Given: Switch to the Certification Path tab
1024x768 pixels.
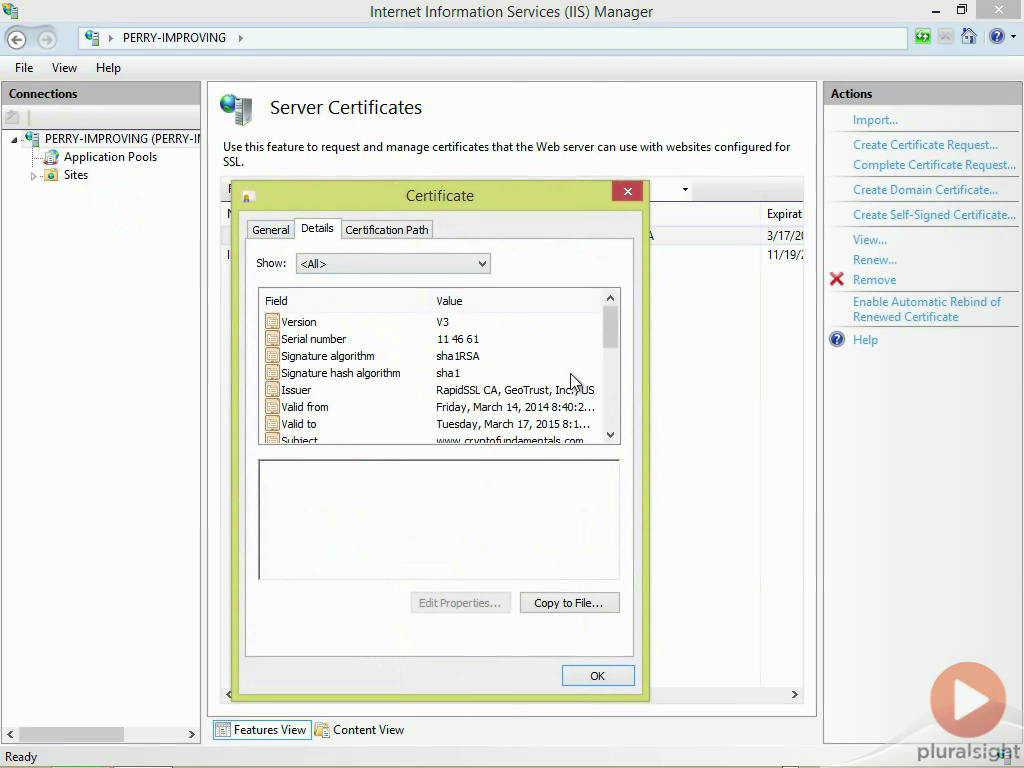Looking at the screenshot, I should point(387,230).
